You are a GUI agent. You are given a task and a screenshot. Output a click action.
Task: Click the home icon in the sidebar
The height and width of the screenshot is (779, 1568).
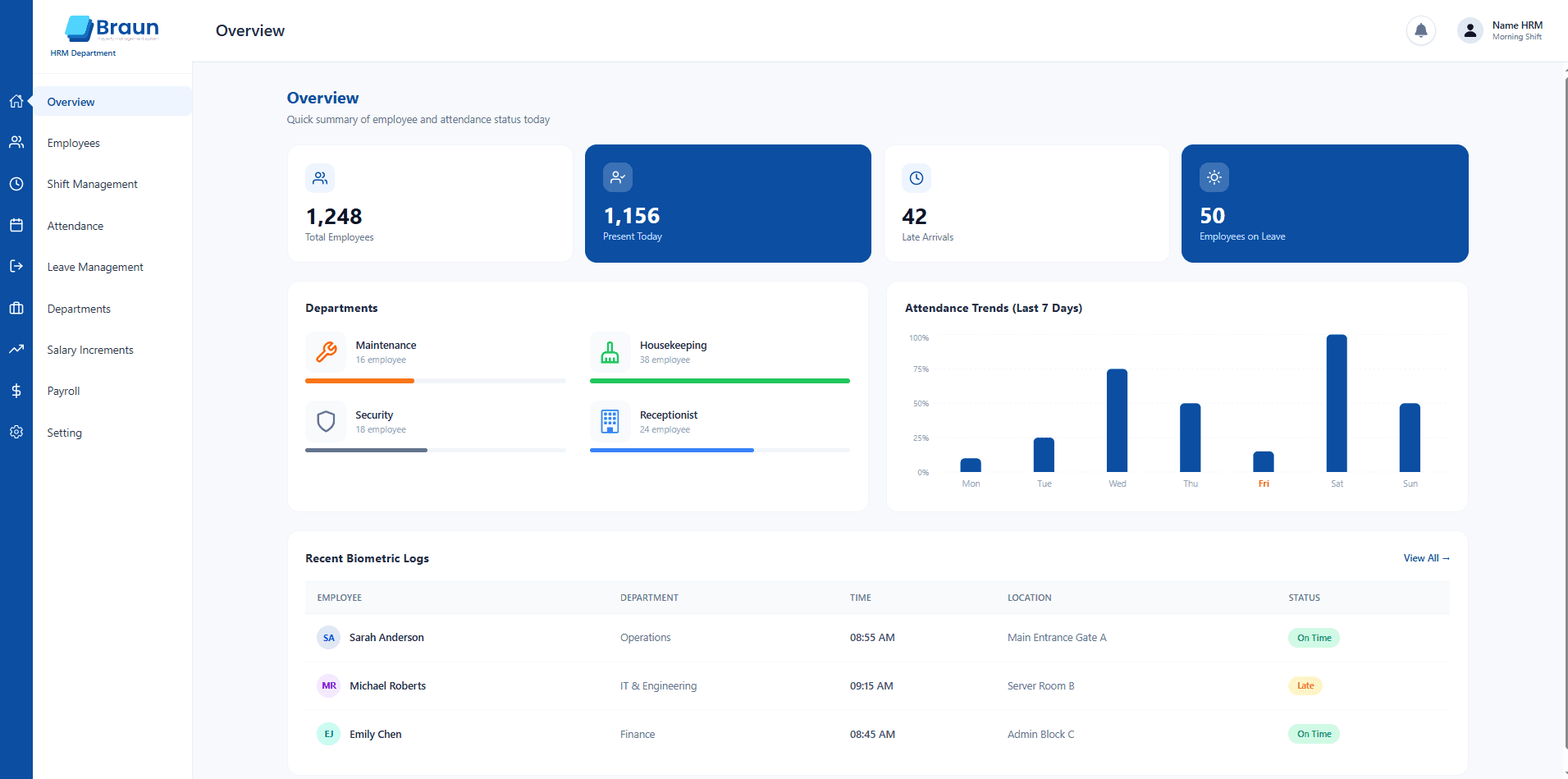coord(16,102)
